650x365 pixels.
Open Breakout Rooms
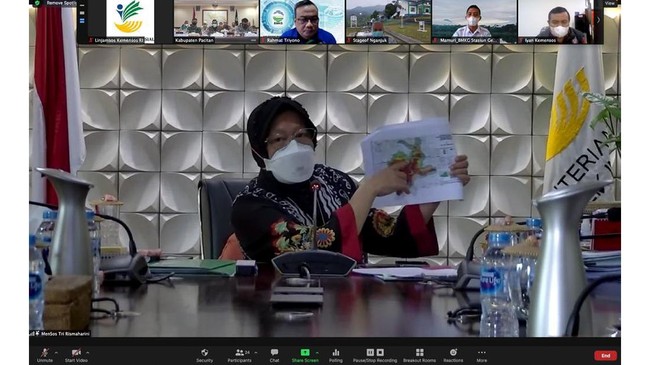point(420,355)
